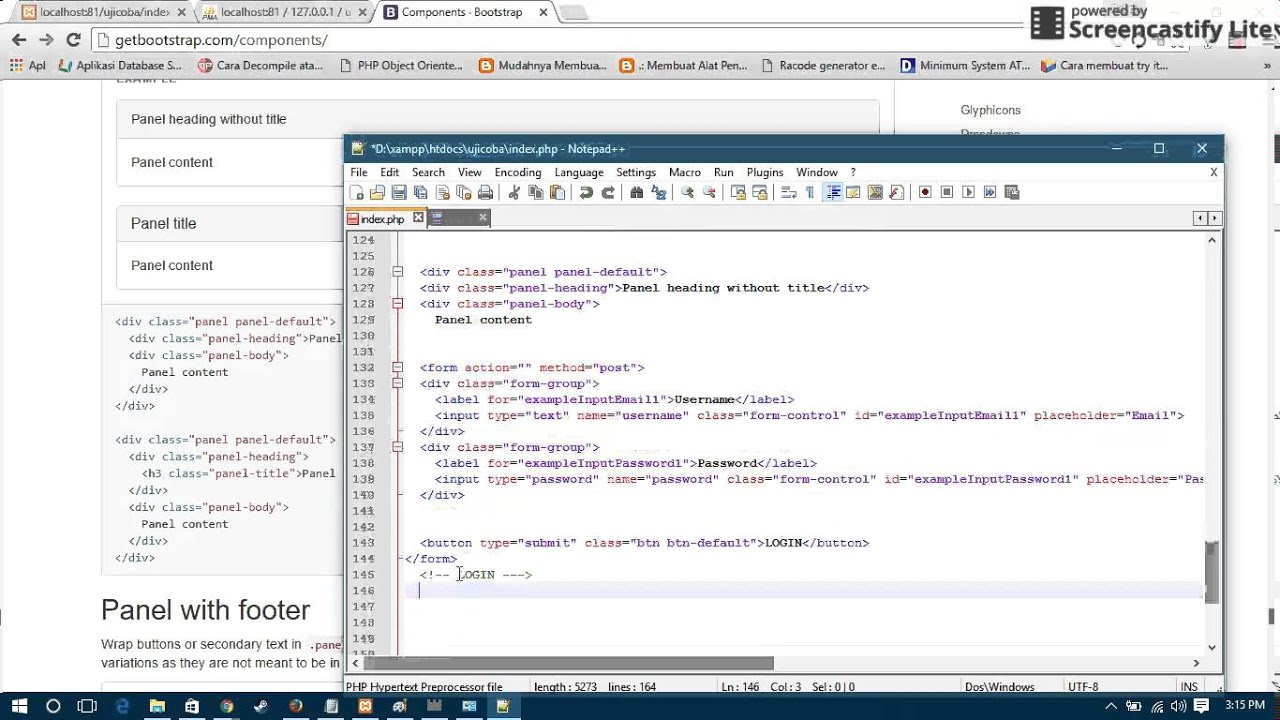Toggle synchronized vertical scrolling
Image resolution: width=1280 pixels, height=720 pixels.
(738, 192)
